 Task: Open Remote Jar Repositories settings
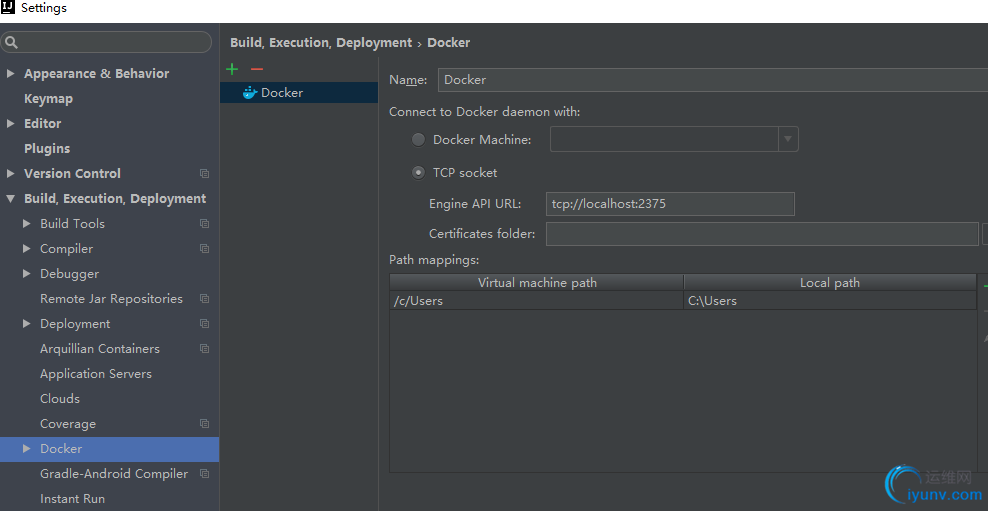[x=112, y=299]
